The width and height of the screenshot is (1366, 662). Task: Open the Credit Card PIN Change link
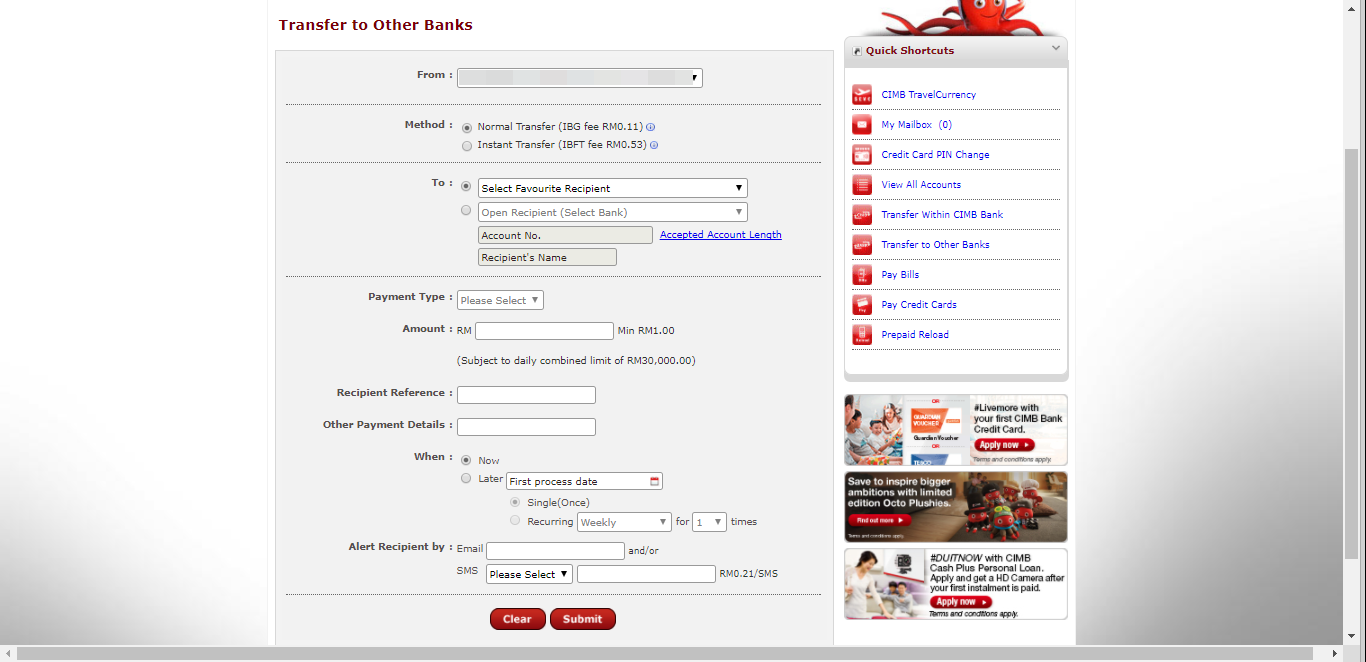pyautogui.click(x=935, y=155)
